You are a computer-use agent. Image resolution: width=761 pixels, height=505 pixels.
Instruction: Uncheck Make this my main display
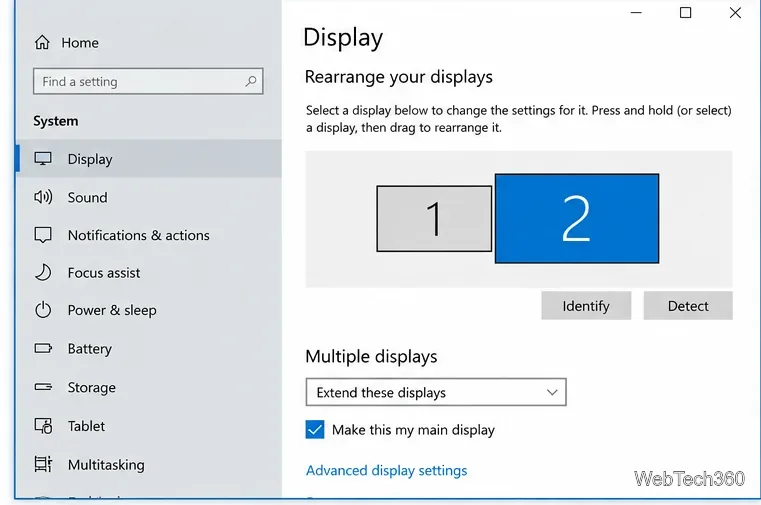(x=315, y=429)
